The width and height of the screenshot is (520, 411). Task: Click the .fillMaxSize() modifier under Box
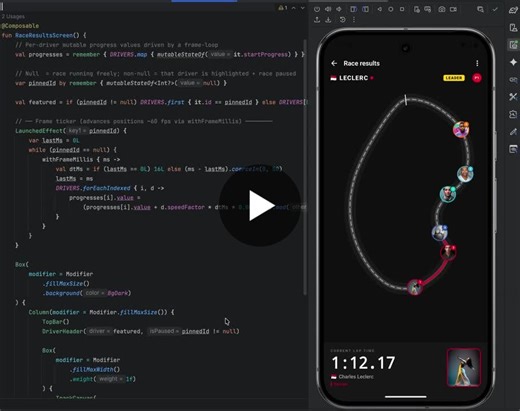[x=66, y=284]
